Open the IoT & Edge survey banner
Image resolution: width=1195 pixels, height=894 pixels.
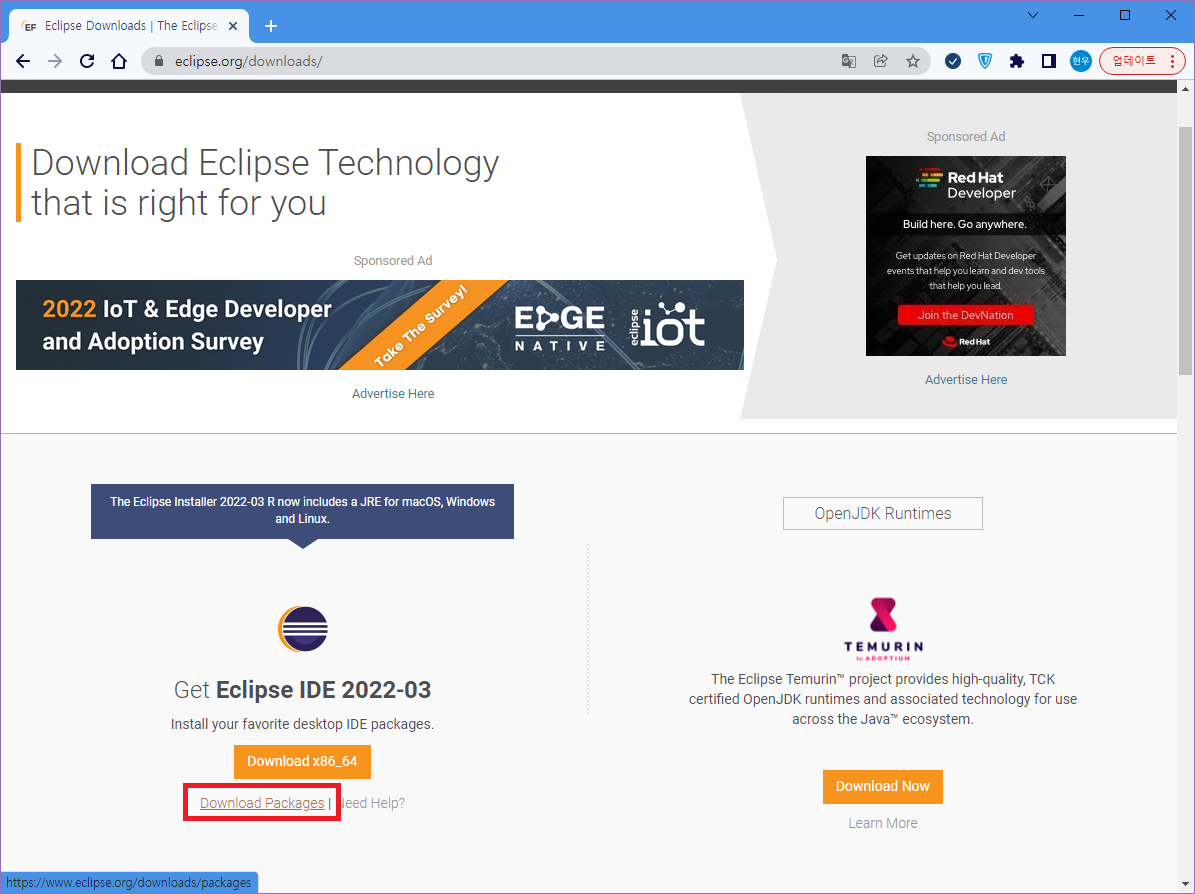click(380, 325)
